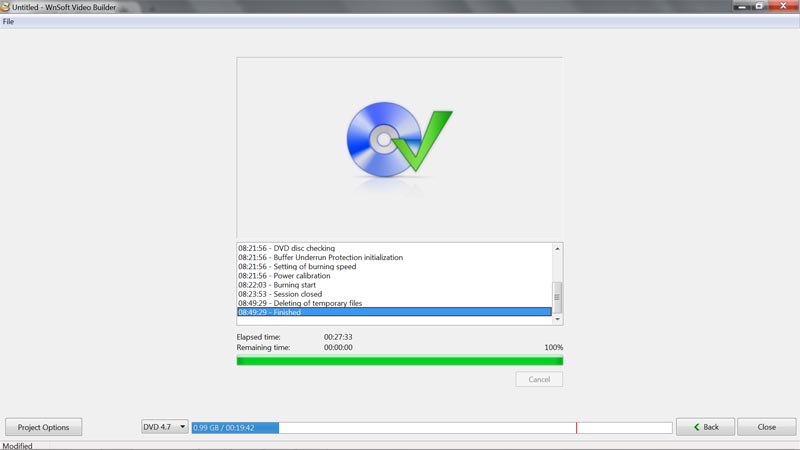
Task: Click the Close button at bottom right
Action: tap(766, 427)
